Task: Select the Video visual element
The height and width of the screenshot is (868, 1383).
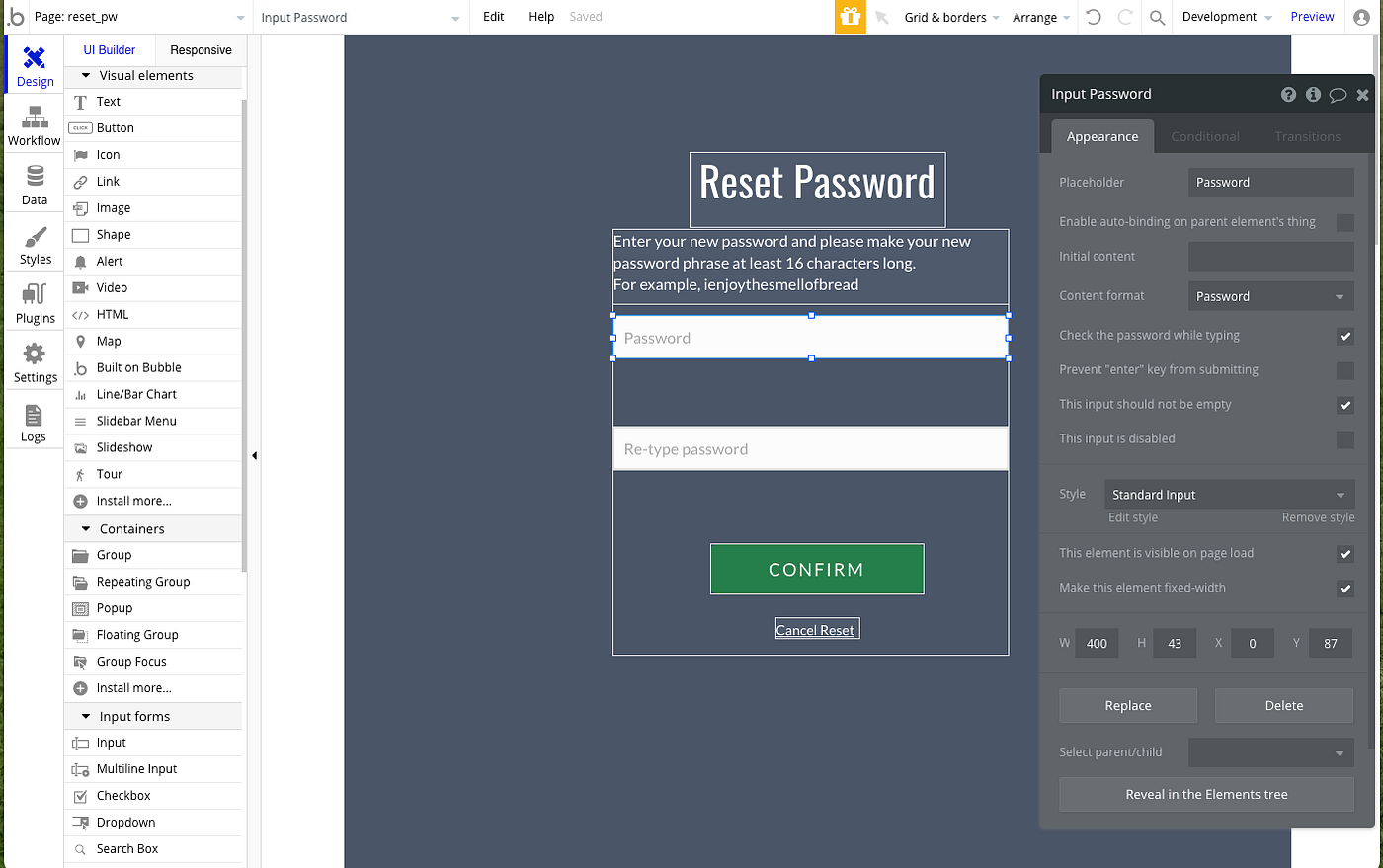Action: pos(154,288)
